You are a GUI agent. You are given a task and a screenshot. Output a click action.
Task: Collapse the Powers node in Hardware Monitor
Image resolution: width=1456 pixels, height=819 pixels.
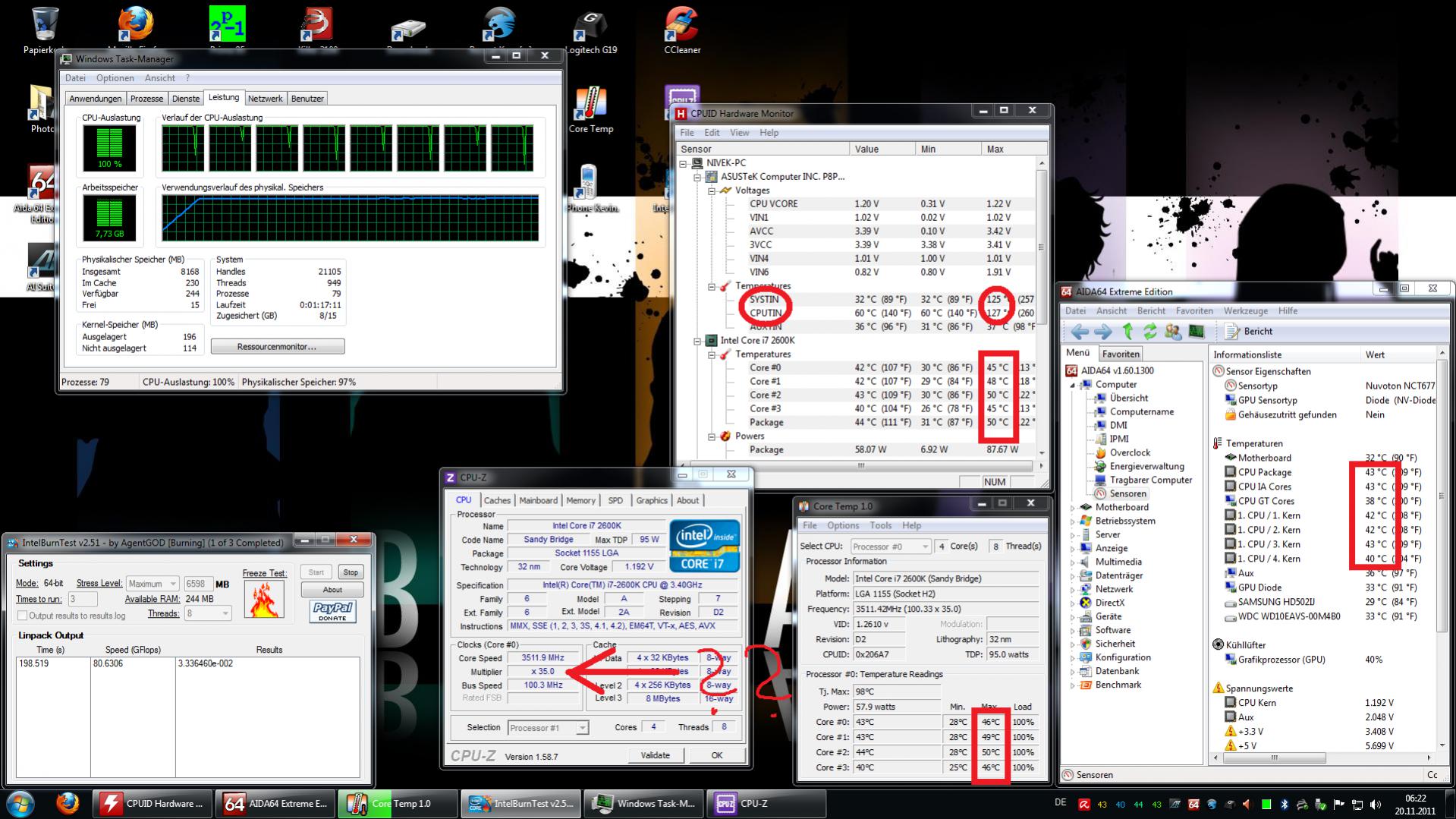point(712,436)
